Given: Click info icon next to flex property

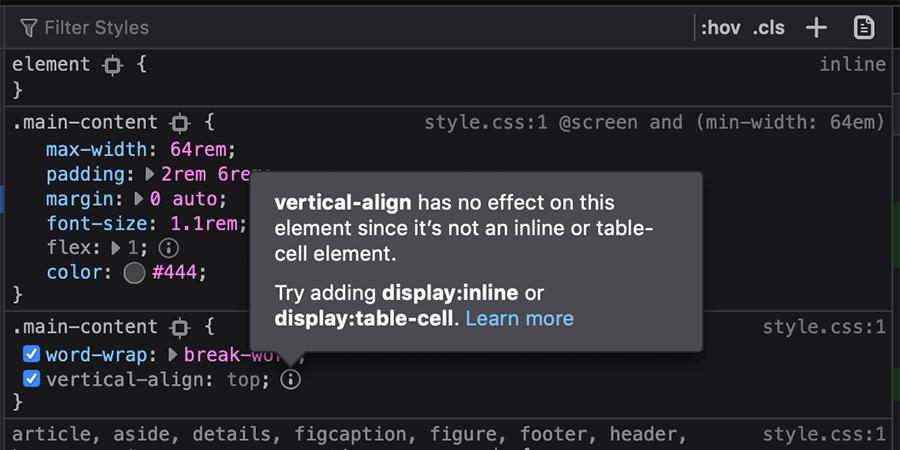Looking at the screenshot, I should (x=169, y=246).
